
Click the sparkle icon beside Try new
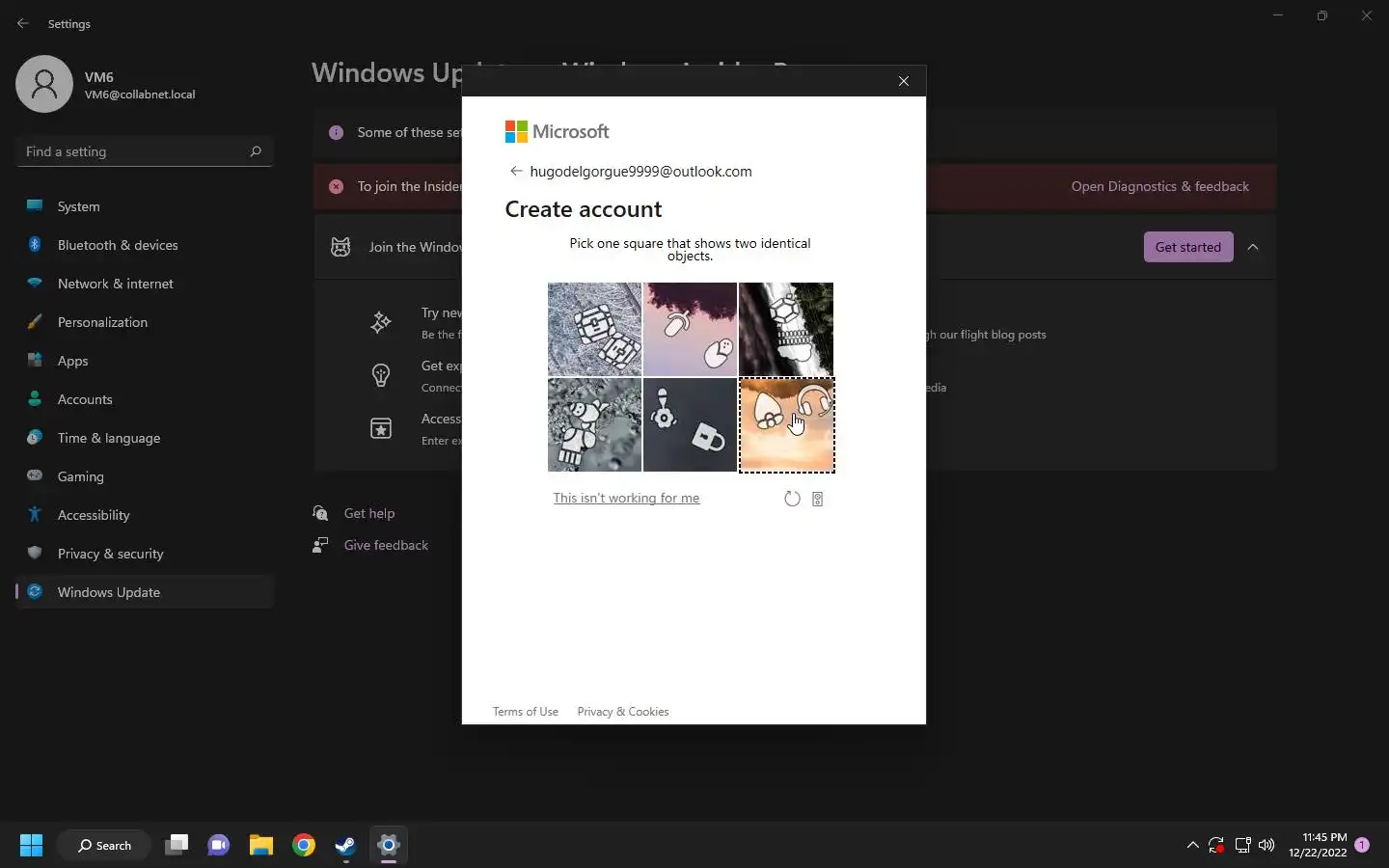pyautogui.click(x=381, y=322)
